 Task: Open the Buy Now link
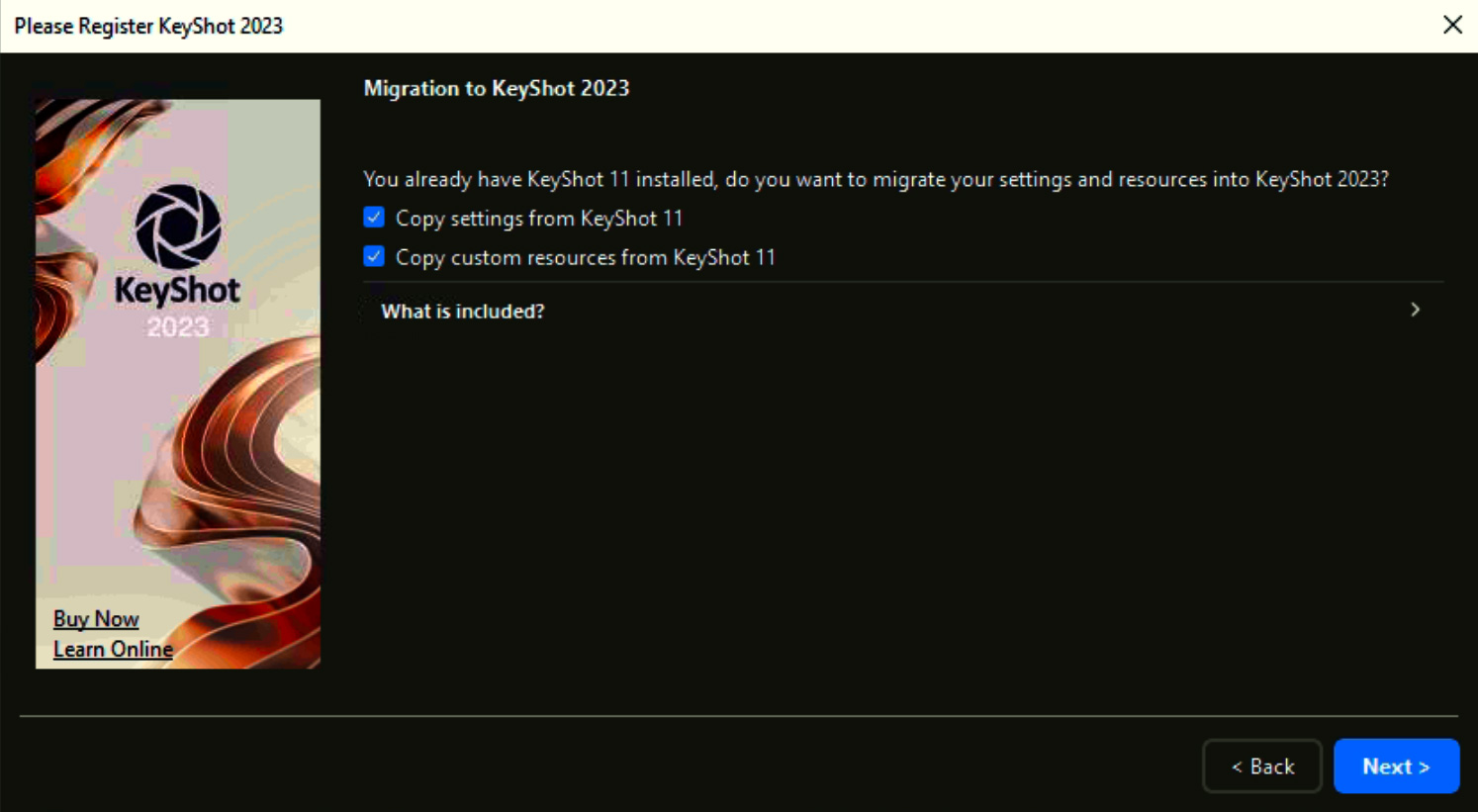point(96,619)
